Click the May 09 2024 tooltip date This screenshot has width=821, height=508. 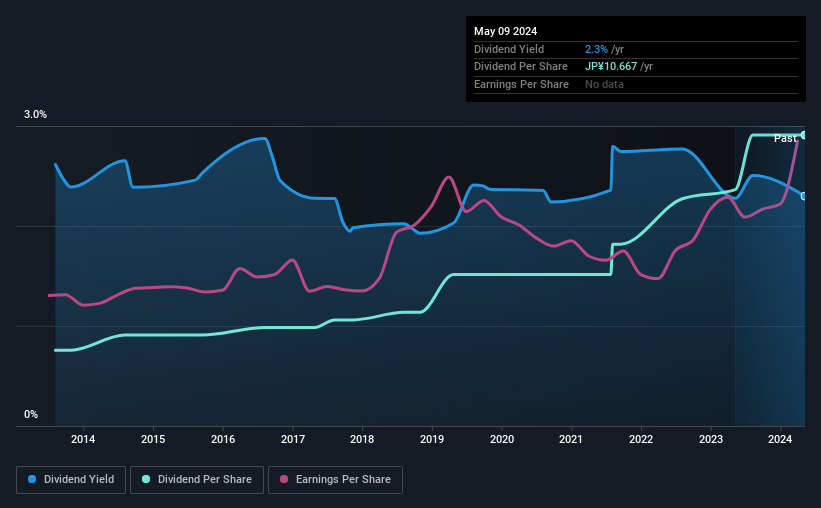[x=505, y=31]
